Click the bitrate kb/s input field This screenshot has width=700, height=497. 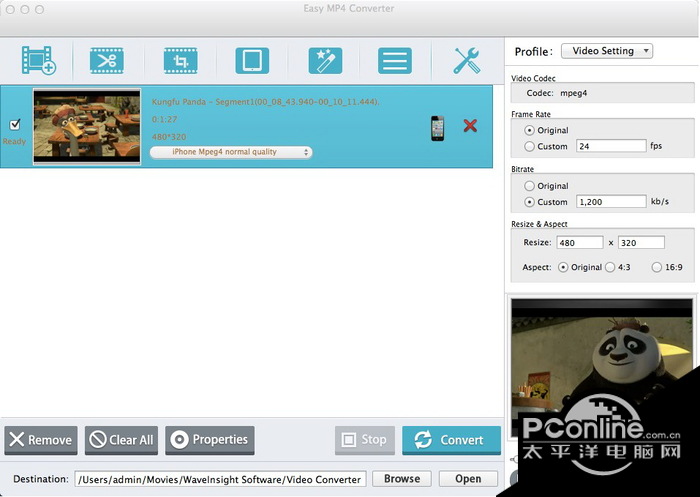(611, 202)
